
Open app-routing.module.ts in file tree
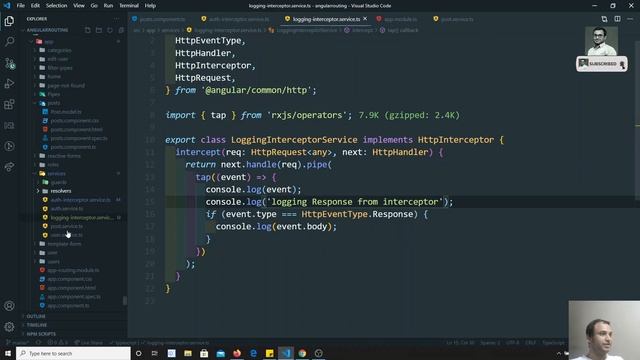point(73,270)
